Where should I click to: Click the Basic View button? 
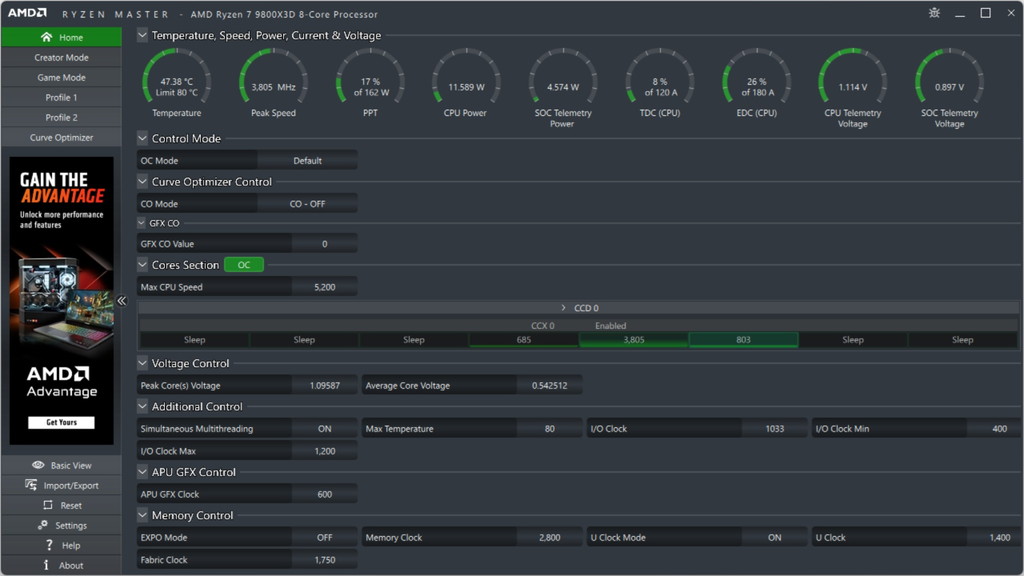(x=61, y=465)
